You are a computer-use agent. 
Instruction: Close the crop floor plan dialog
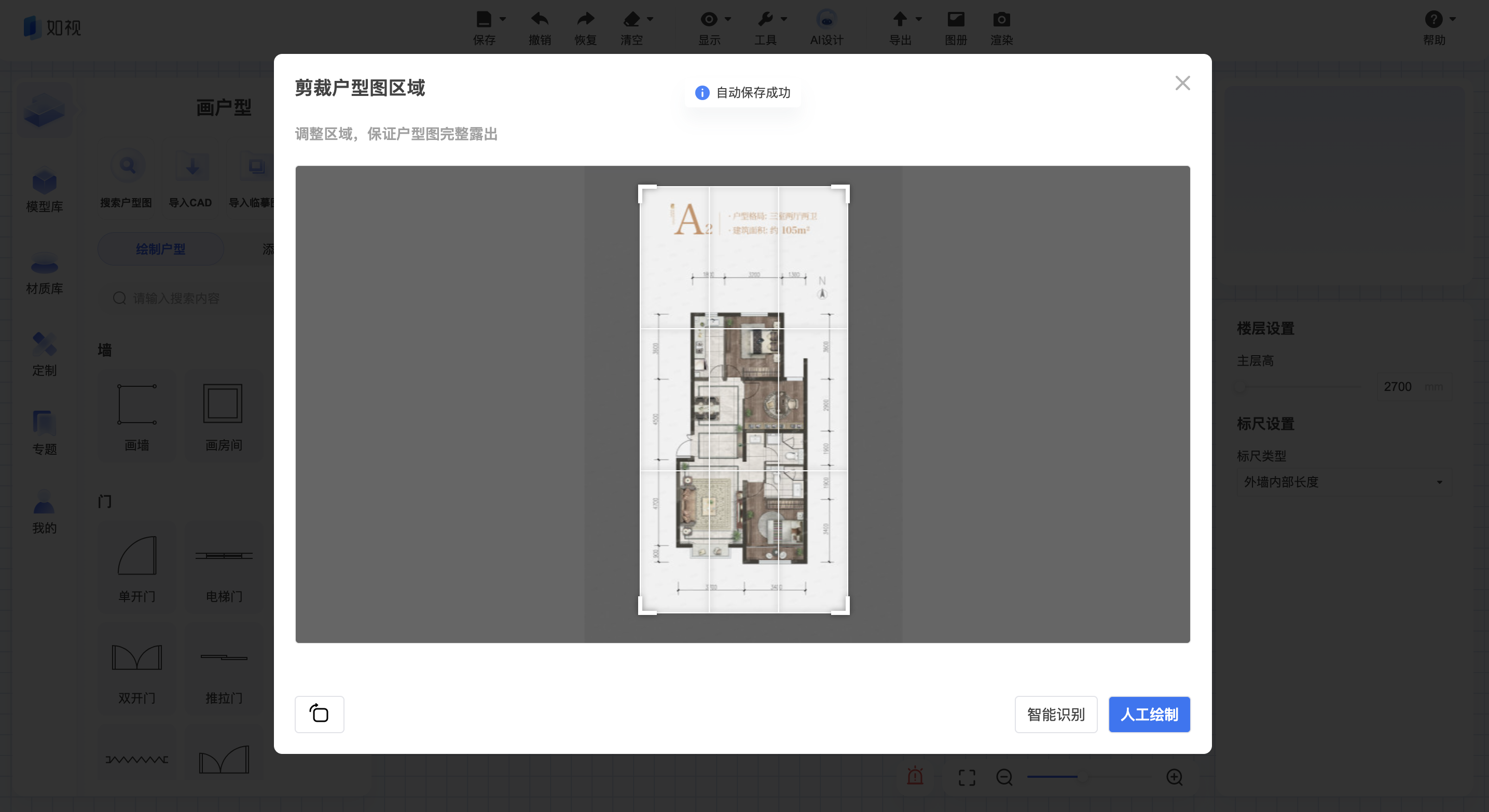(1182, 83)
